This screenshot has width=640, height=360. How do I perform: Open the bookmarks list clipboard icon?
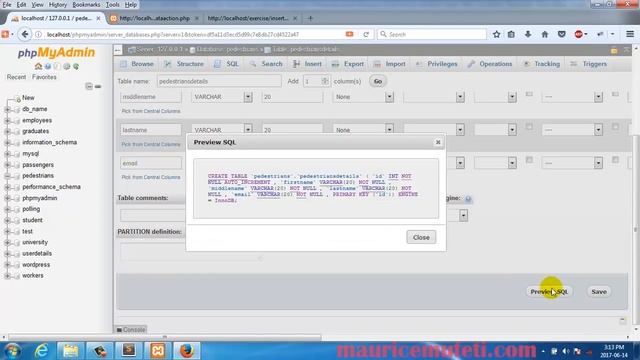point(511,34)
